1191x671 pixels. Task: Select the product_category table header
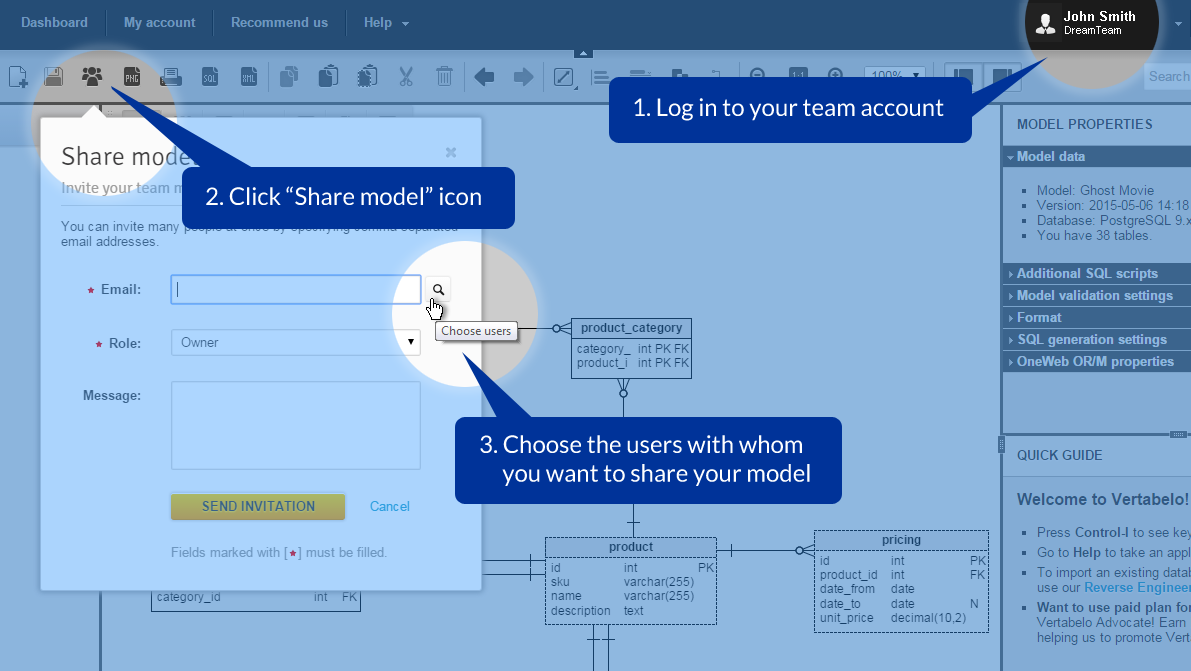(x=631, y=328)
